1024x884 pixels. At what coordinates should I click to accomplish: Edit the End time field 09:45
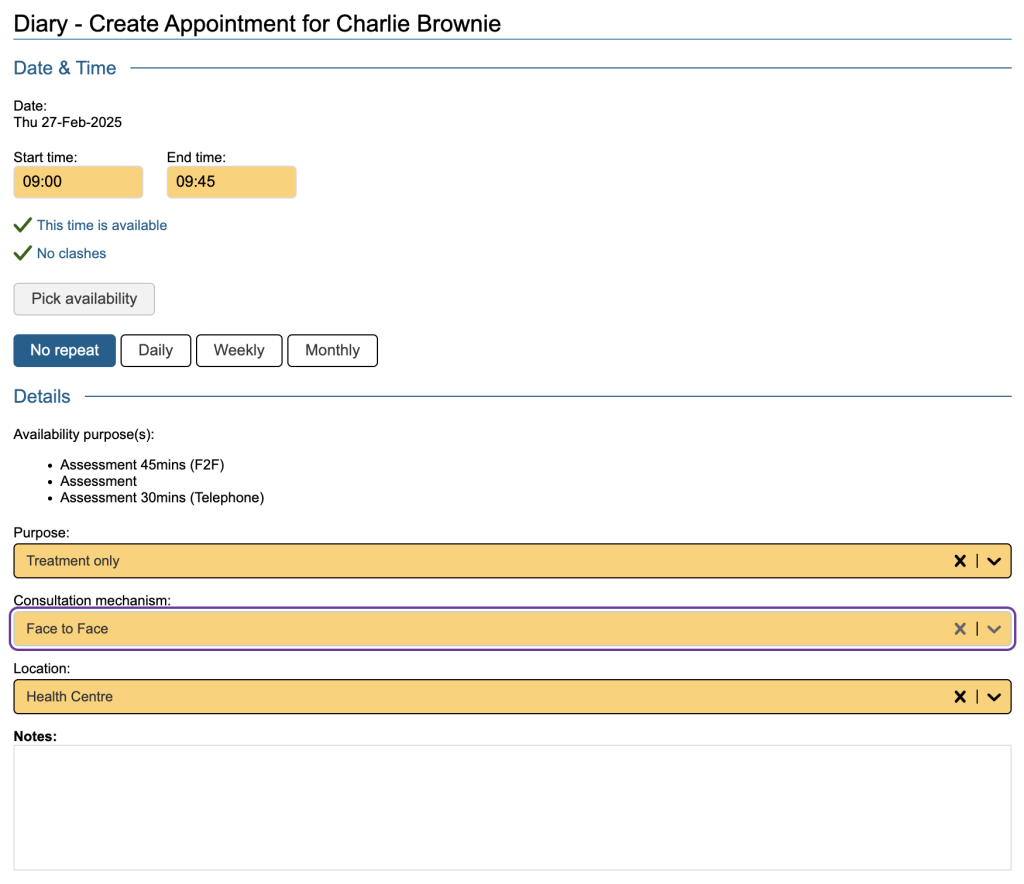click(231, 182)
